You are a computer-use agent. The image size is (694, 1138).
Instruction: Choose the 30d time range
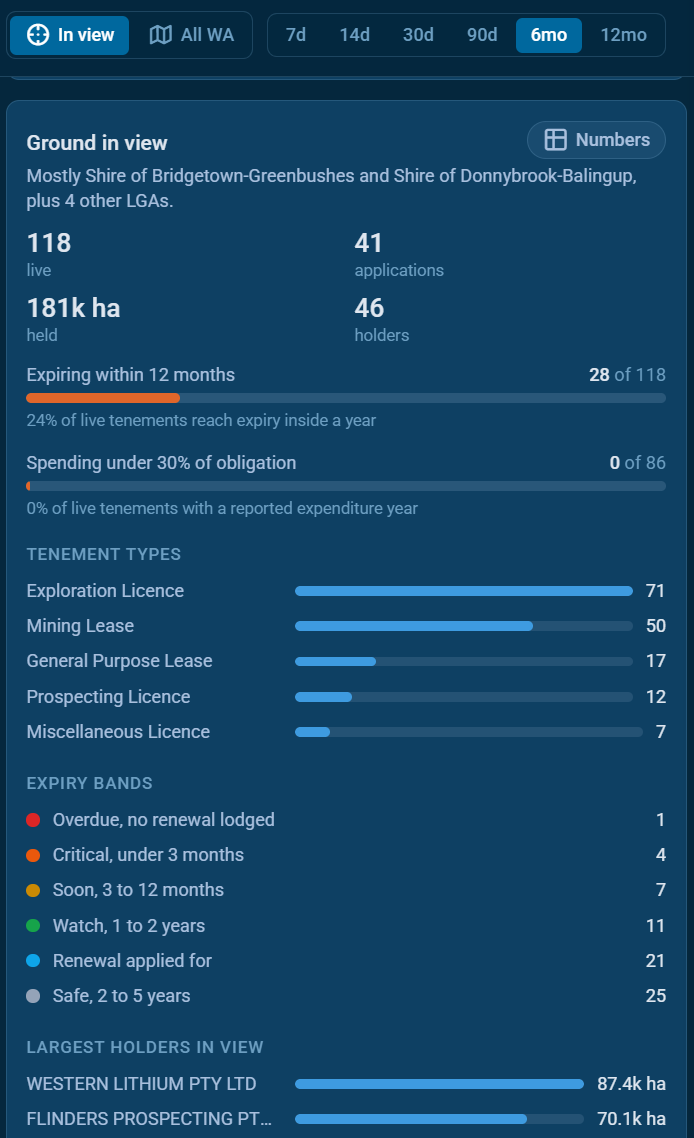tap(418, 35)
